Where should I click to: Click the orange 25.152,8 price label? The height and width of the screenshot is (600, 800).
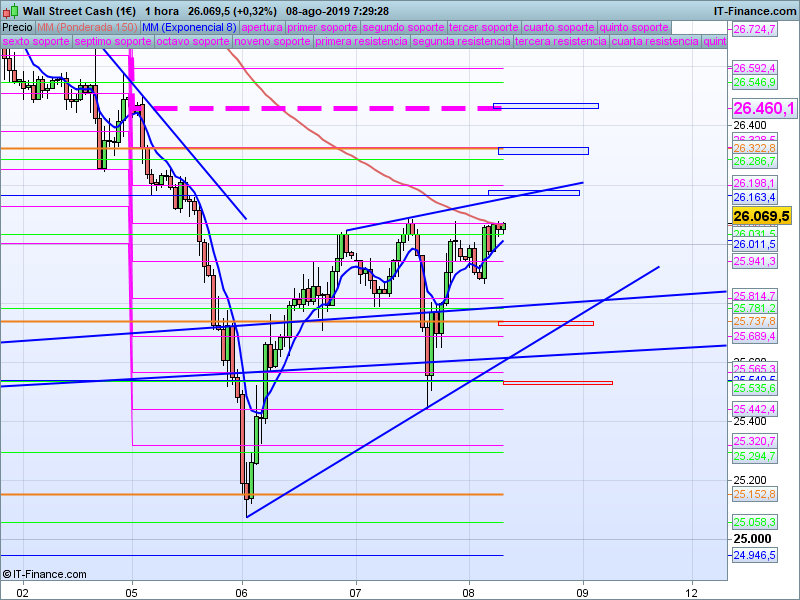755,494
